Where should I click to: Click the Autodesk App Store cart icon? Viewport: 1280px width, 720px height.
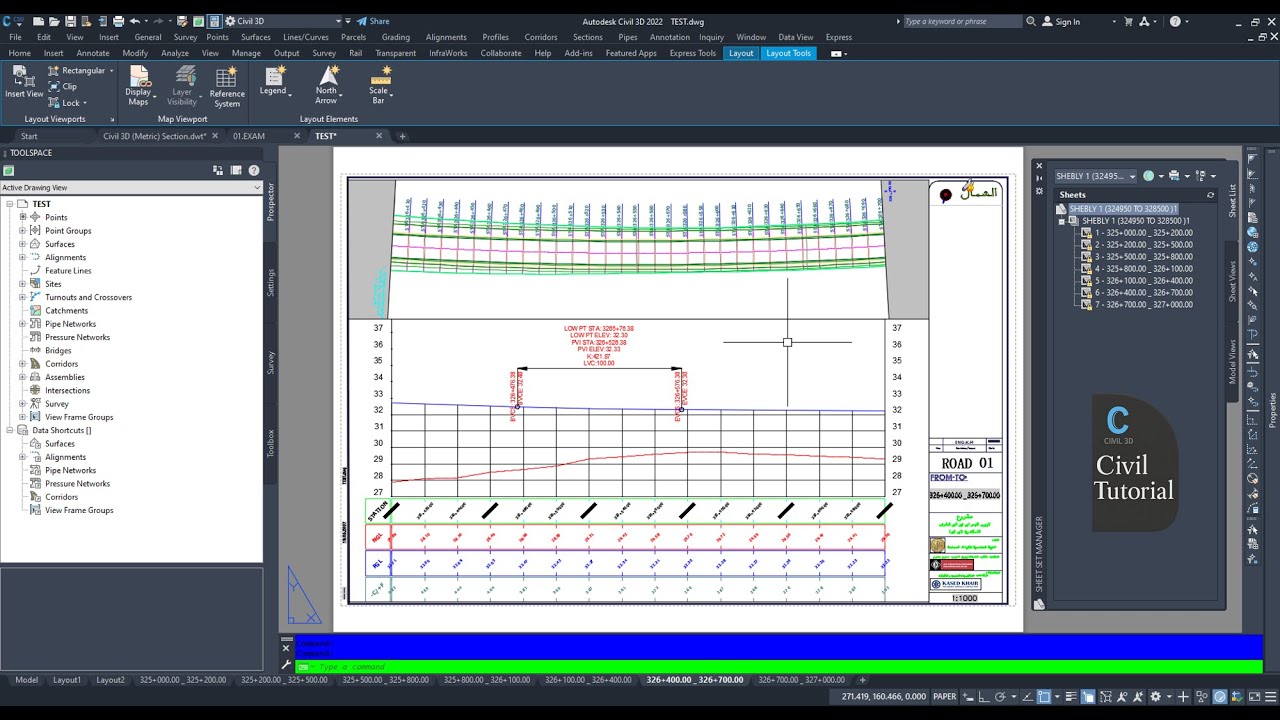pos(1128,21)
